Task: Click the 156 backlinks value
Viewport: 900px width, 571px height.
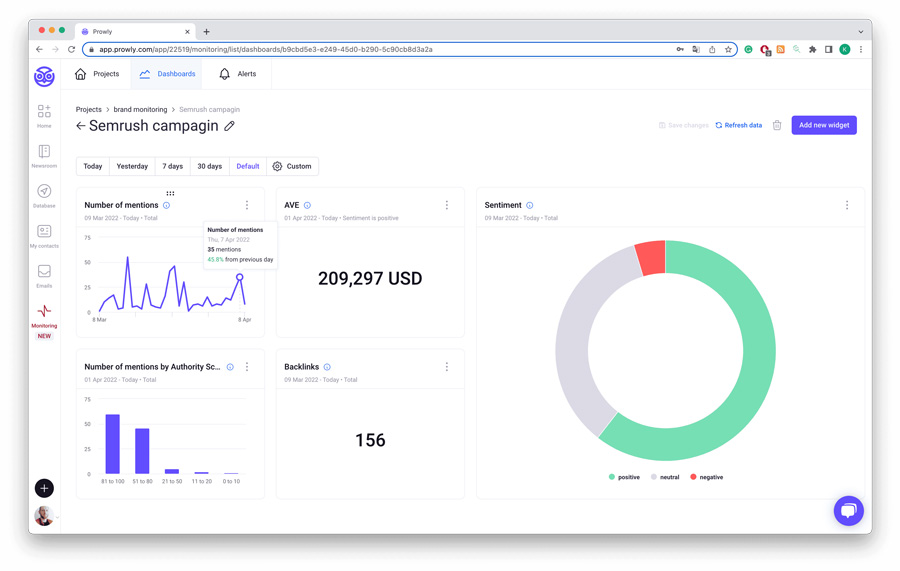Action: point(370,441)
